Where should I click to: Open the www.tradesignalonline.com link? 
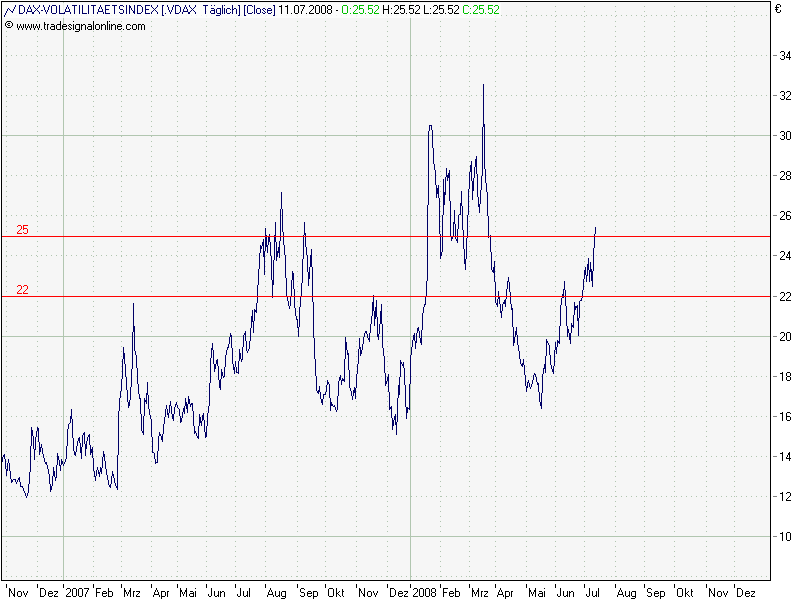click(81, 26)
